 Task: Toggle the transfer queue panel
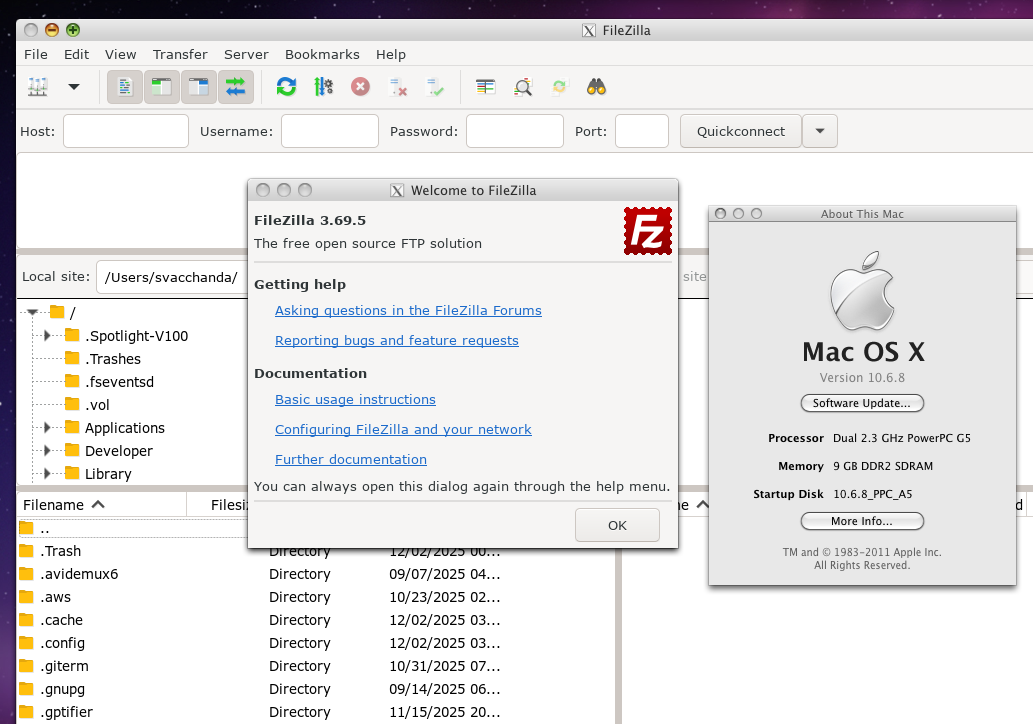pyautogui.click(x=235, y=87)
